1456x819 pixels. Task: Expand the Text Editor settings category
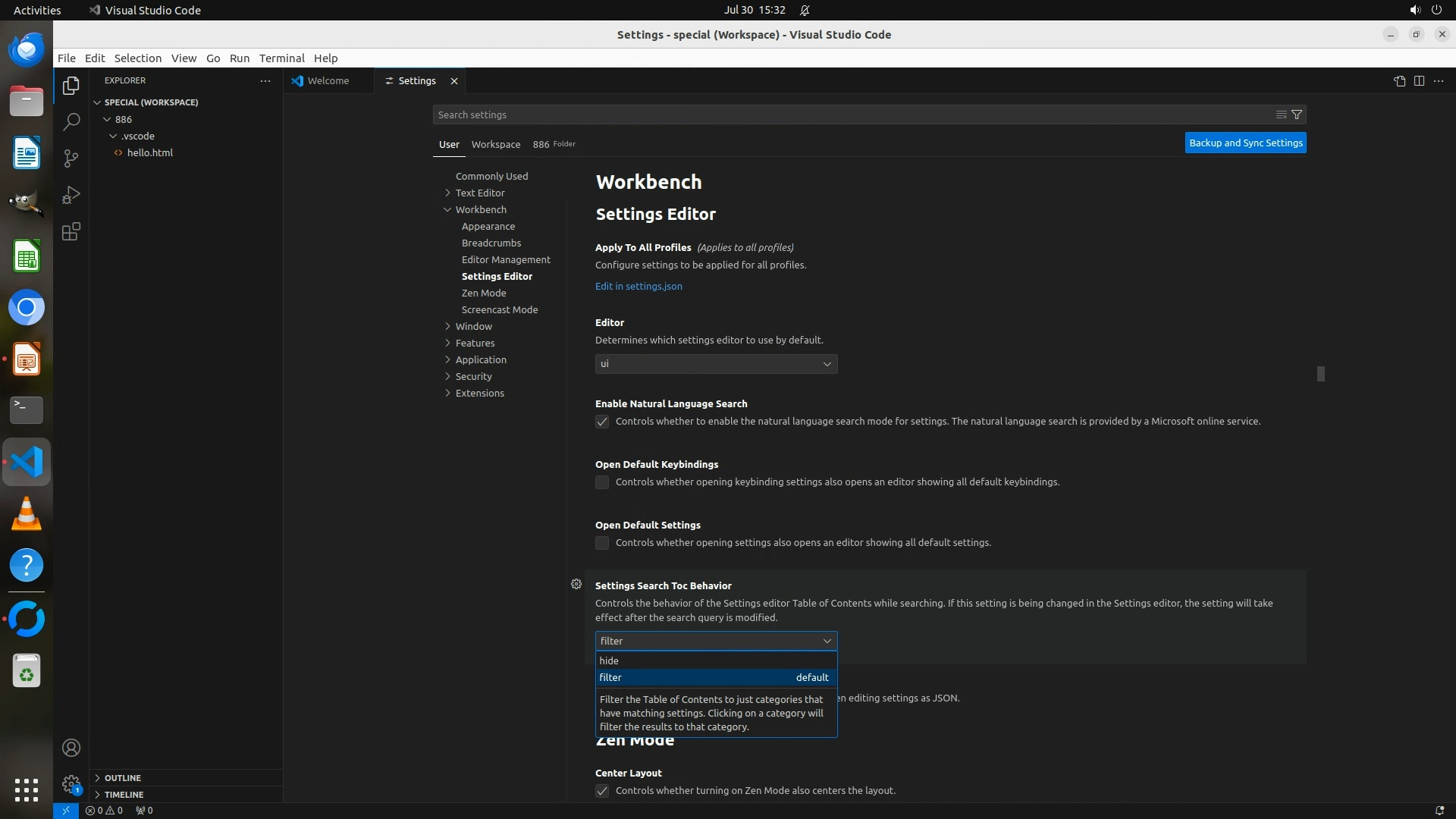(x=480, y=193)
